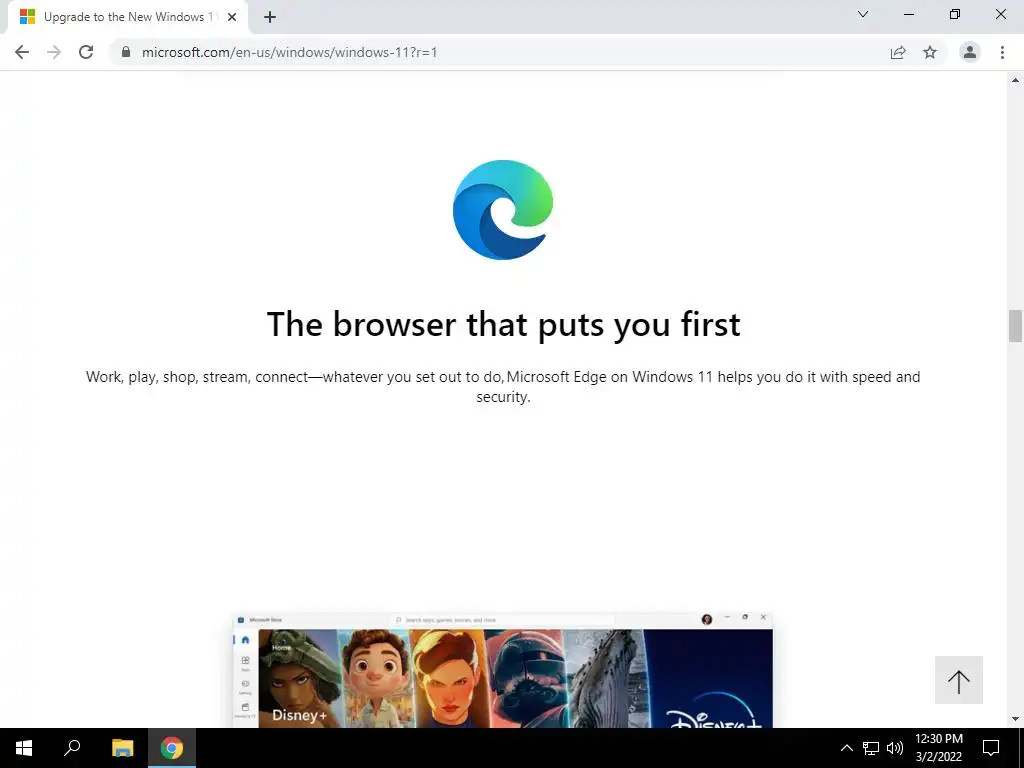Click the Microsoft Store Disney+ screenshot
The height and width of the screenshot is (768, 1024).
point(503,670)
